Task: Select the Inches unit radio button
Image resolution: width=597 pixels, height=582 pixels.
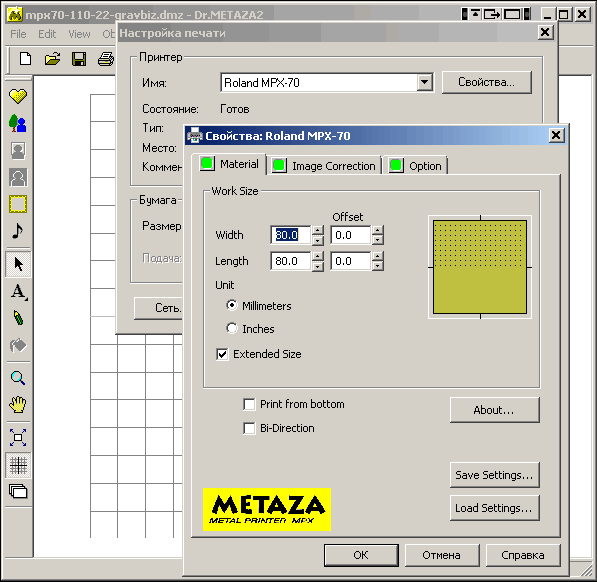Action: 231,328
